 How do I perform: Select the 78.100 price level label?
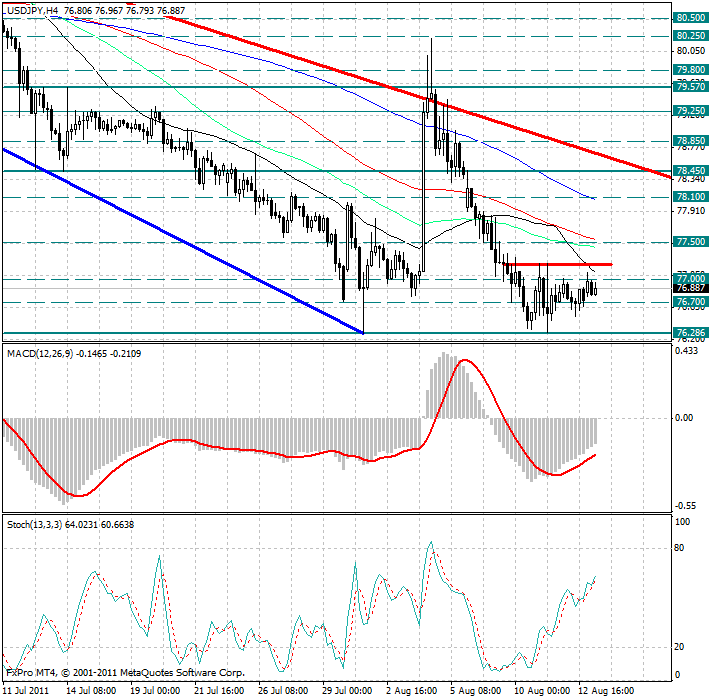pyautogui.click(x=690, y=197)
